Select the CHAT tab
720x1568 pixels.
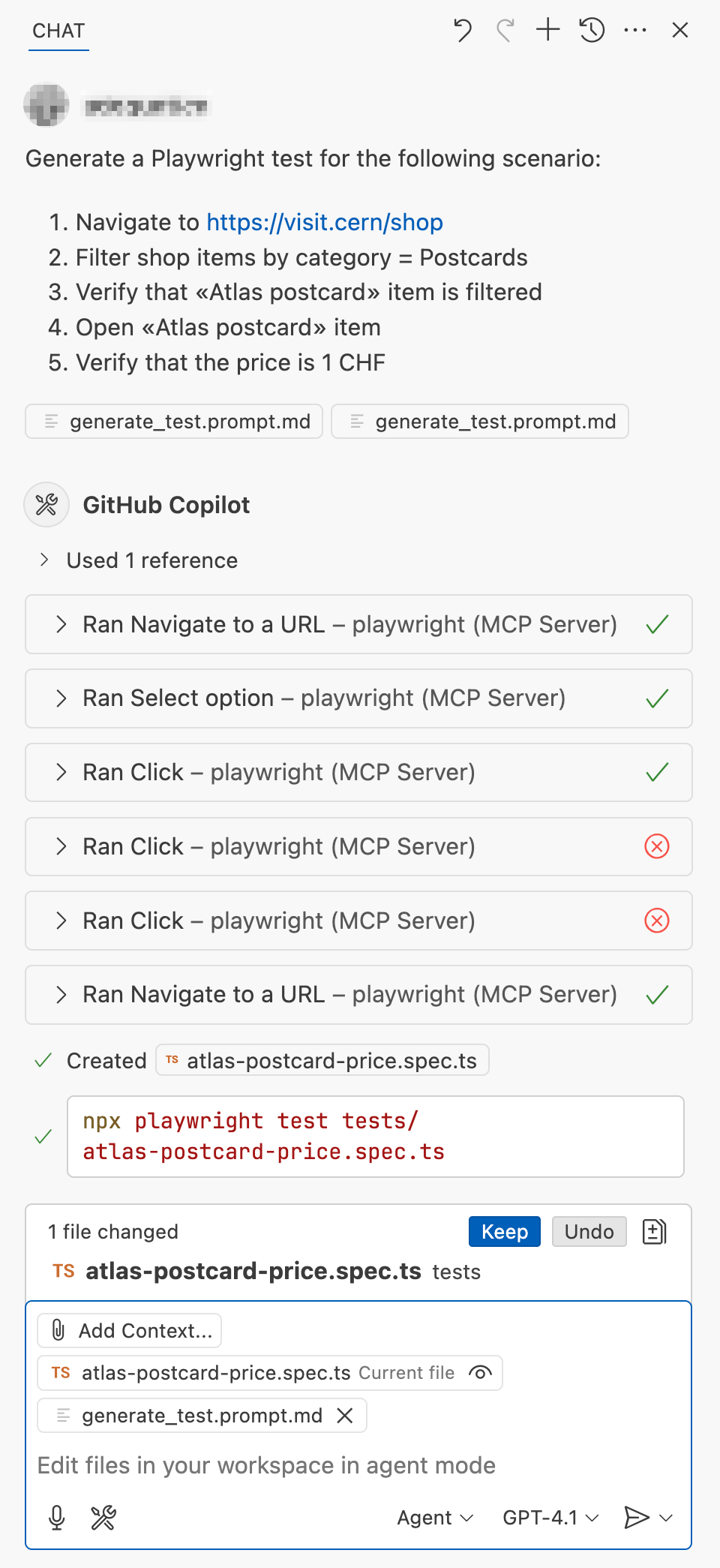[x=58, y=31]
